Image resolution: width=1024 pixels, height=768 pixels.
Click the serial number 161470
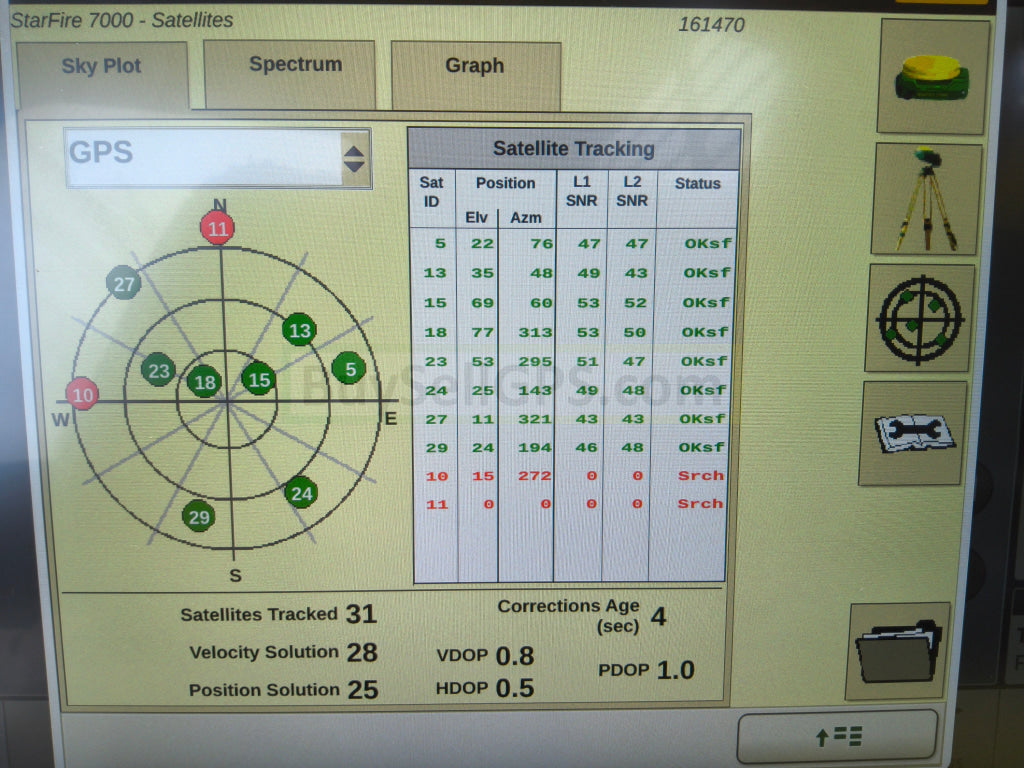[711, 25]
